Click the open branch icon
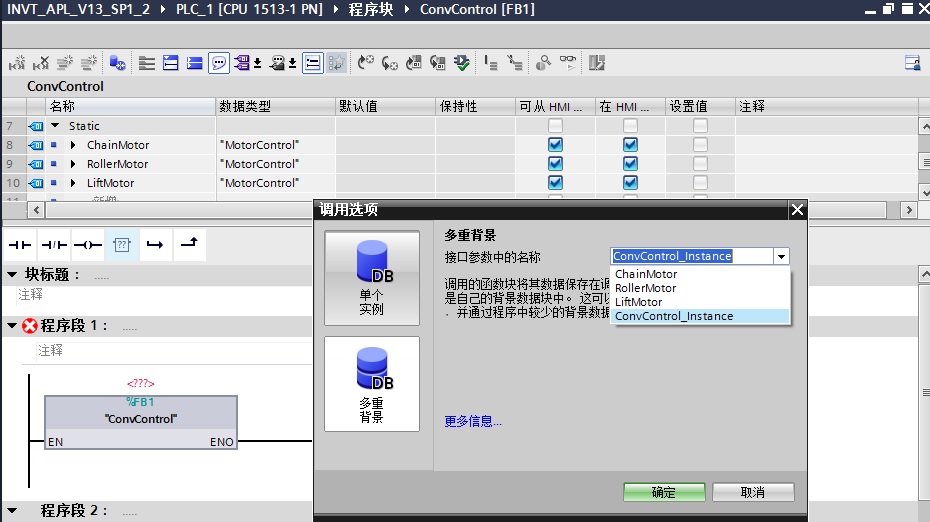This screenshot has width=930, height=522. [x=155, y=244]
